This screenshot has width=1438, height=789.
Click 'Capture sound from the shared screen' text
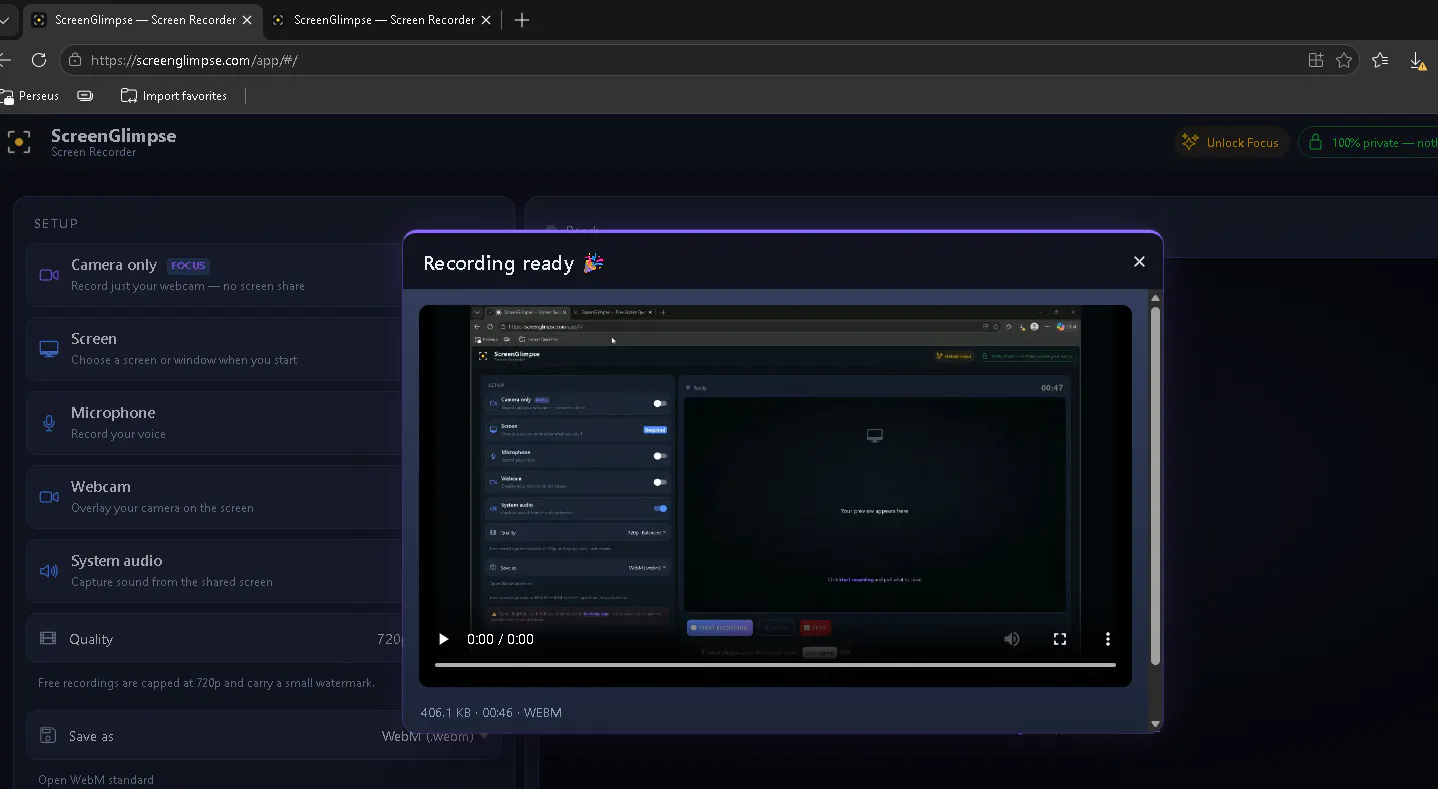[171, 582]
